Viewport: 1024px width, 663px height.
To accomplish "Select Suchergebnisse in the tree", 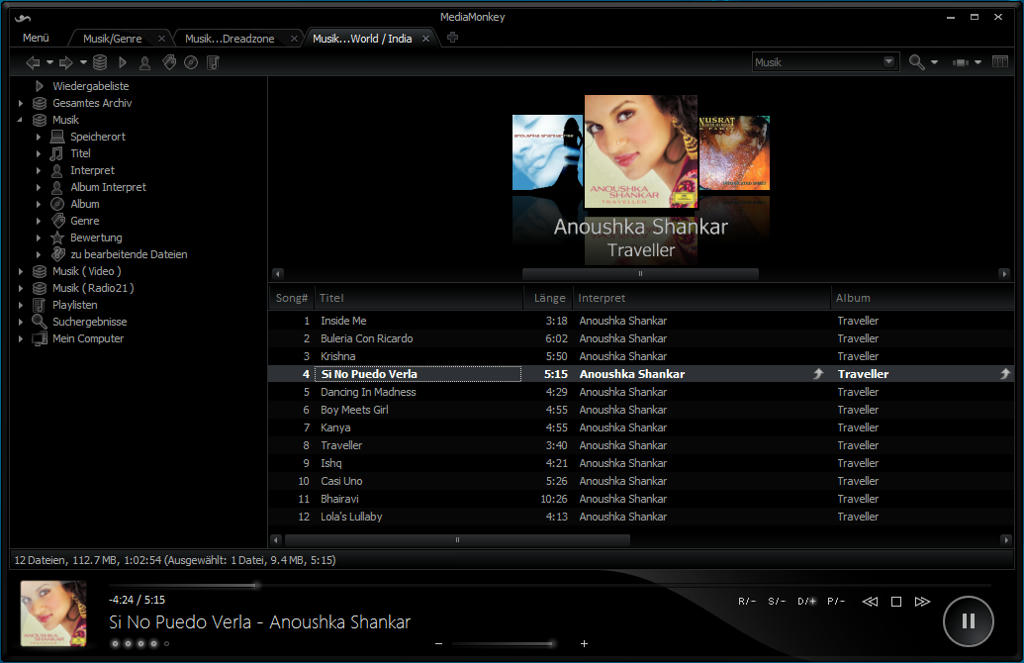I will 89,322.
